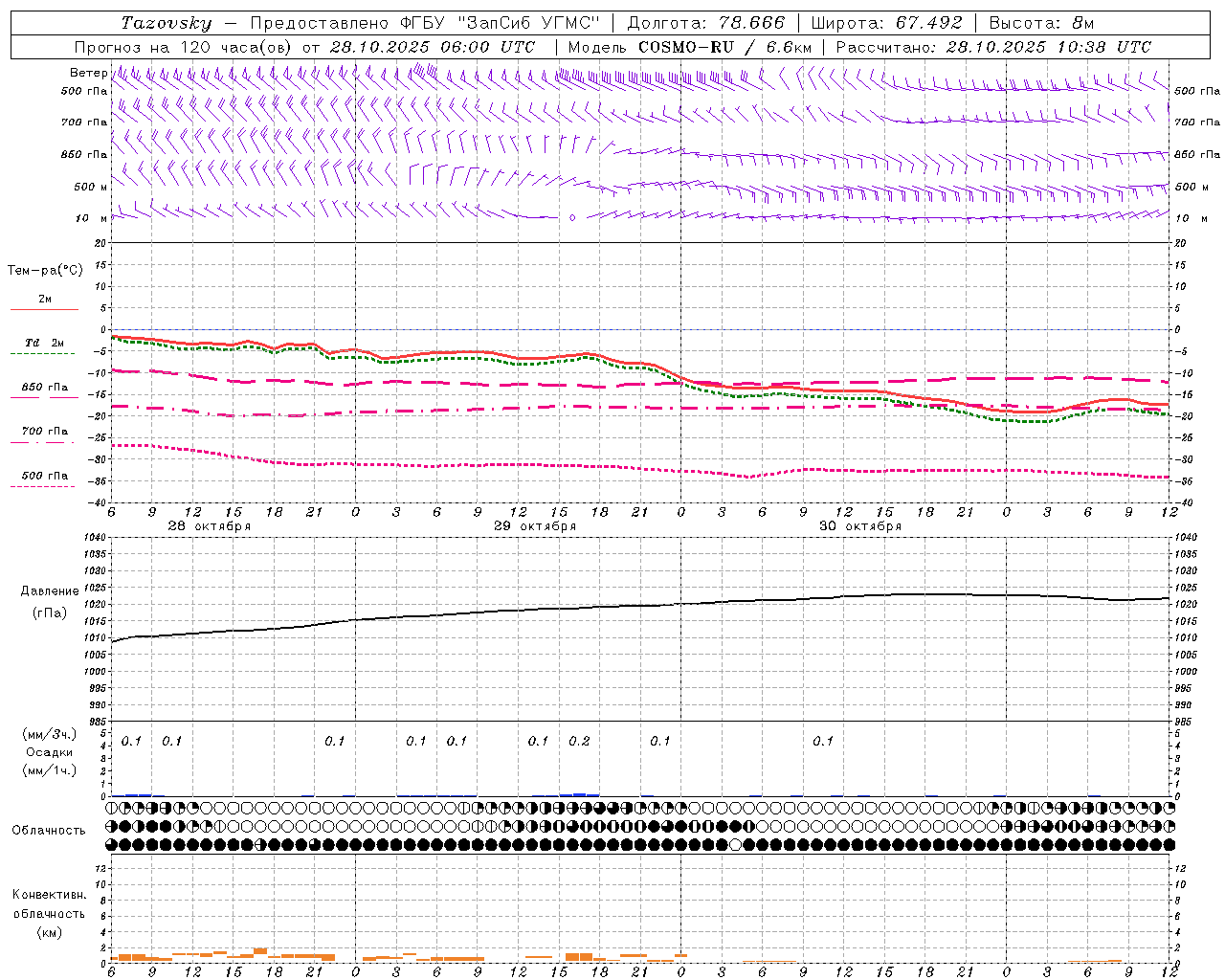The width and height of the screenshot is (1225, 980).
Task: Click the calm-wind circle on the 10 м wind row
Action: 572,218
